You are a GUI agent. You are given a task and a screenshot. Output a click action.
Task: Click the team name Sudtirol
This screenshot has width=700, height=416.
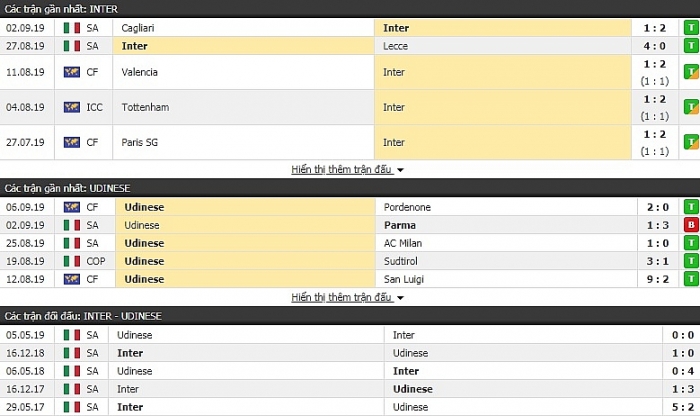pyautogui.click(x=400, y=261)
